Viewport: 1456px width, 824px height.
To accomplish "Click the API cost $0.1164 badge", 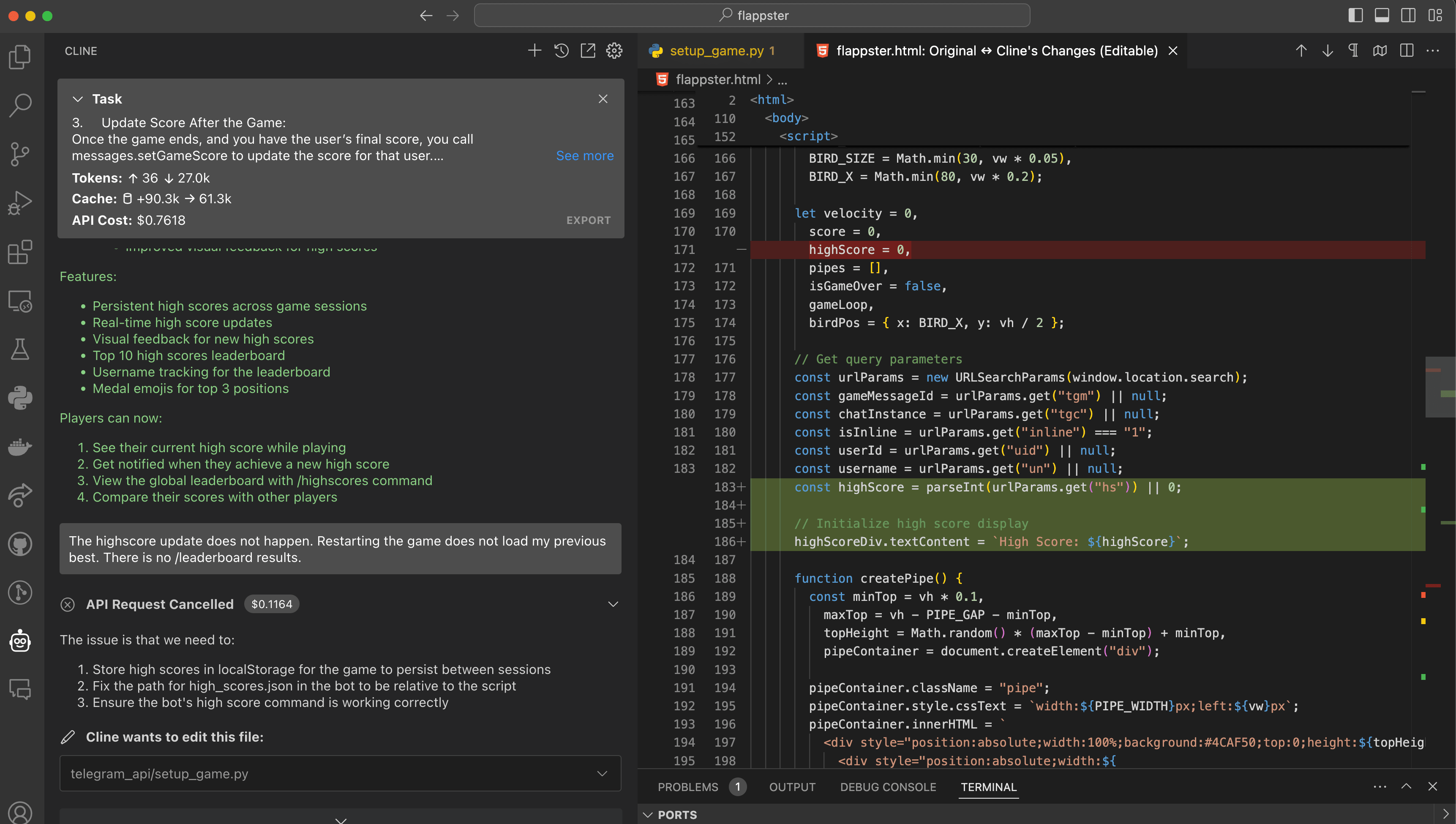I will click(x=272, y=604).
